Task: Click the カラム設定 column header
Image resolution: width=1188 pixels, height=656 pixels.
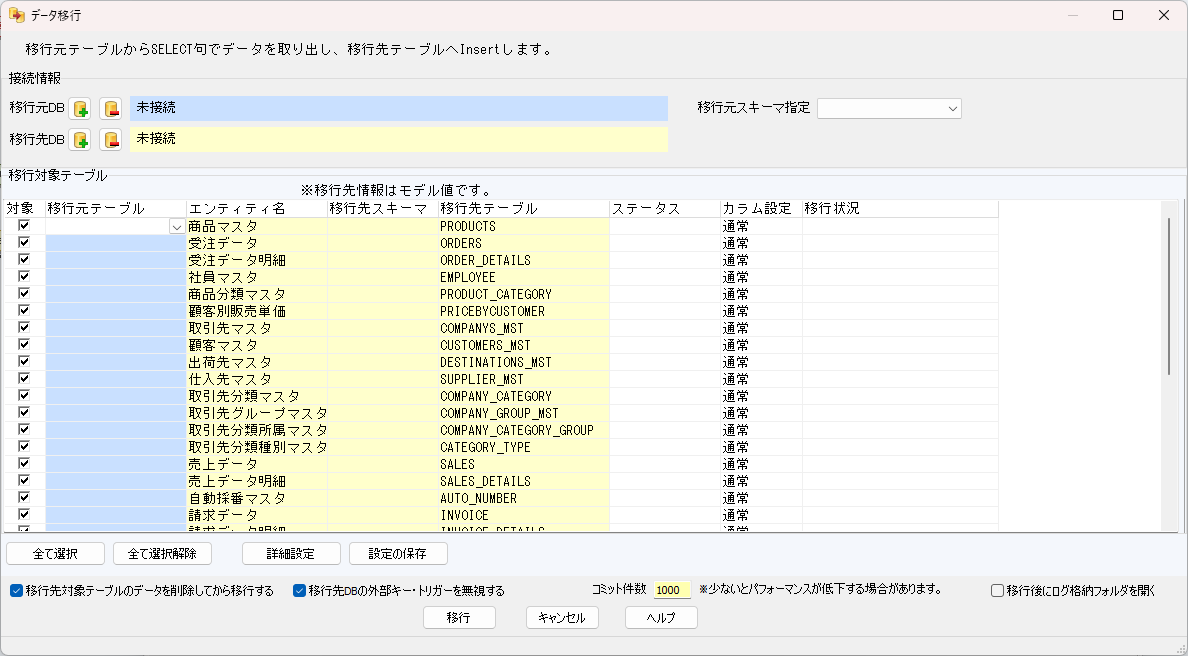Action: 761,208
